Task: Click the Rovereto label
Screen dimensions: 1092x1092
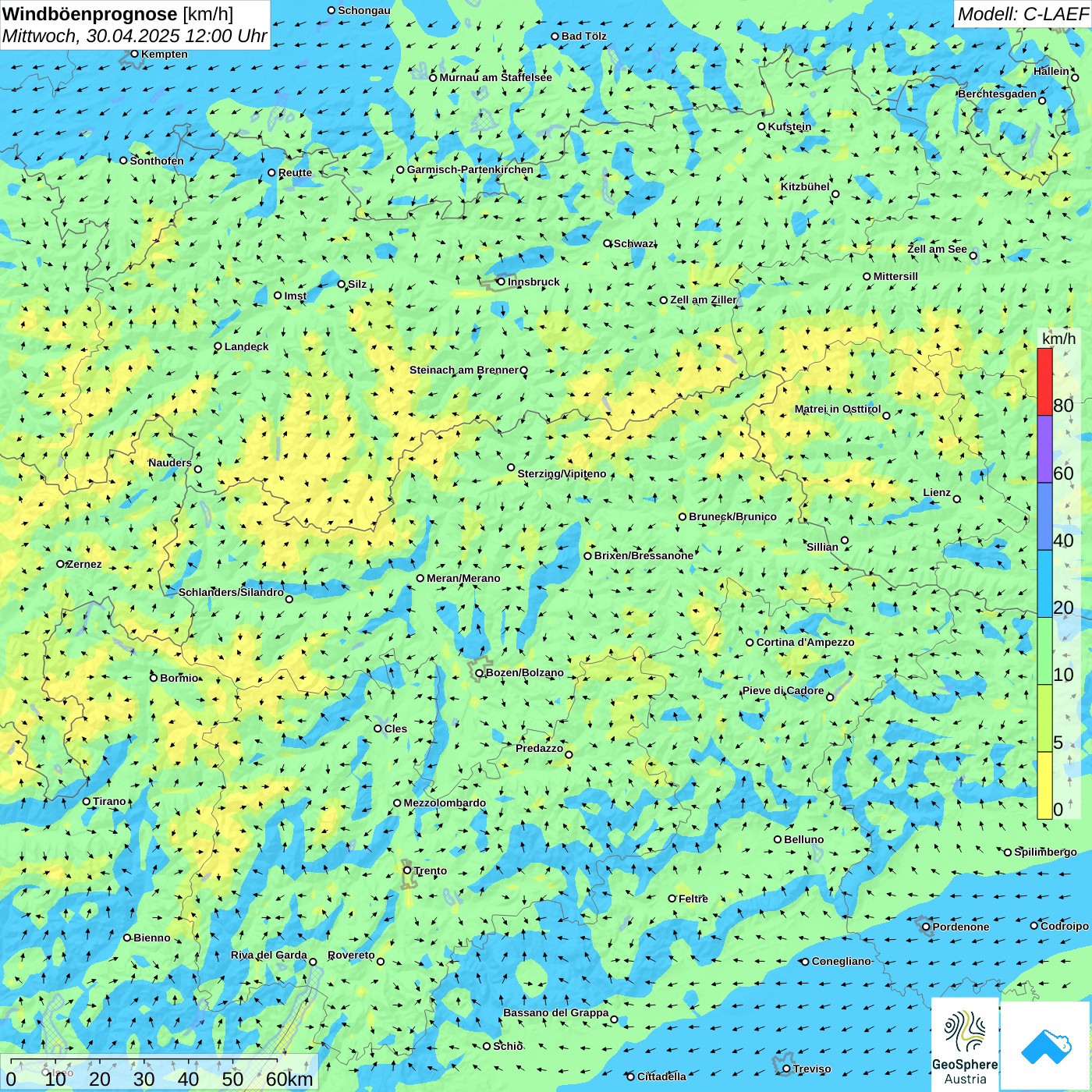Action: point(351,955)
